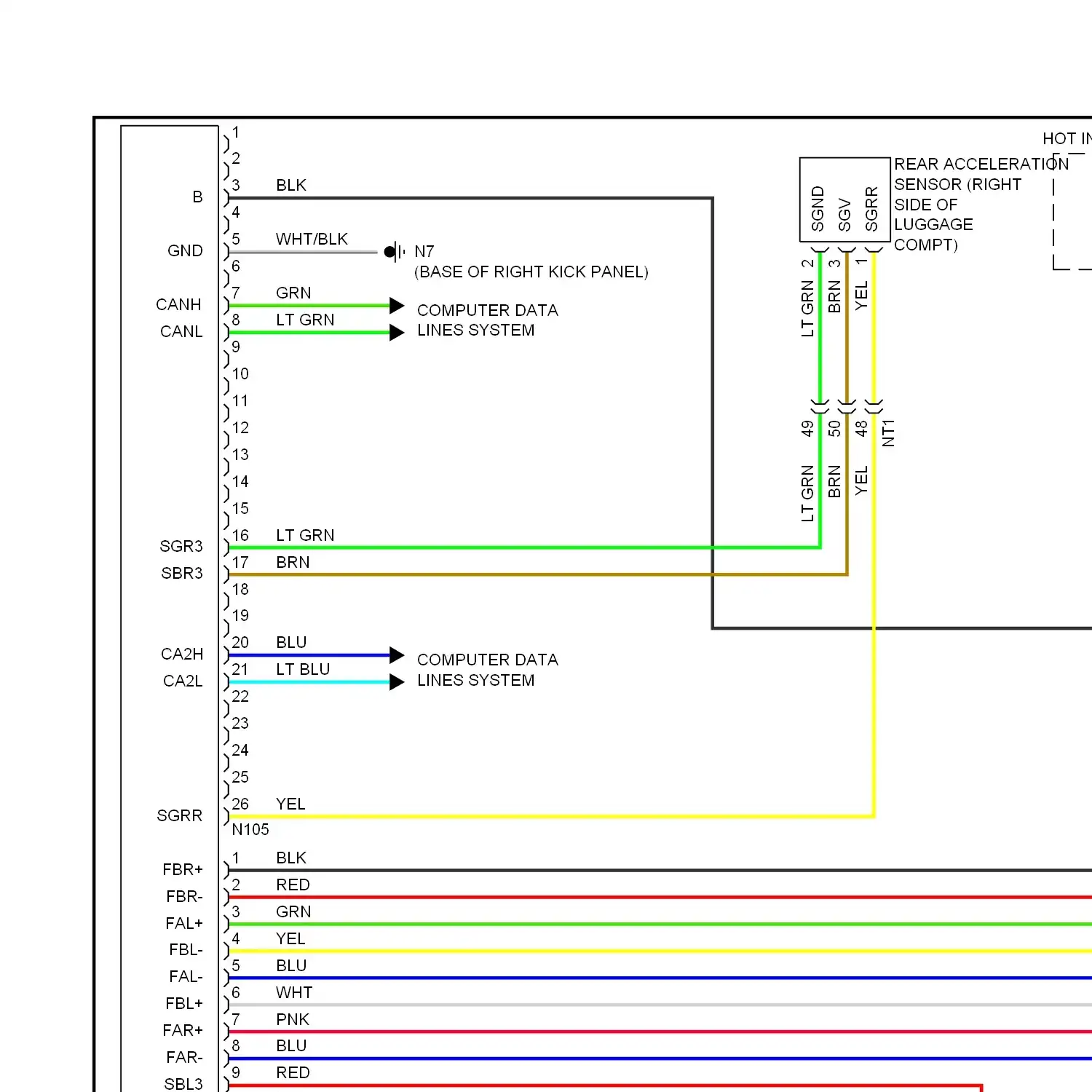
Task: Click junction pin number 48
Action: [x=861, y=429]
